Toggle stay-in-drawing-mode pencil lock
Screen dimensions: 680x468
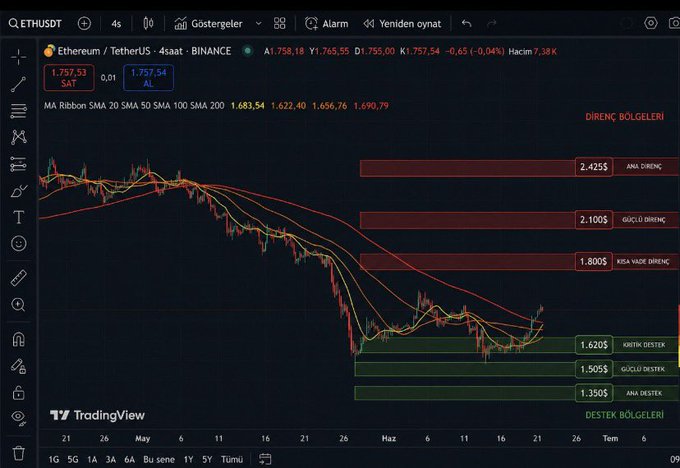click(19, 366)
